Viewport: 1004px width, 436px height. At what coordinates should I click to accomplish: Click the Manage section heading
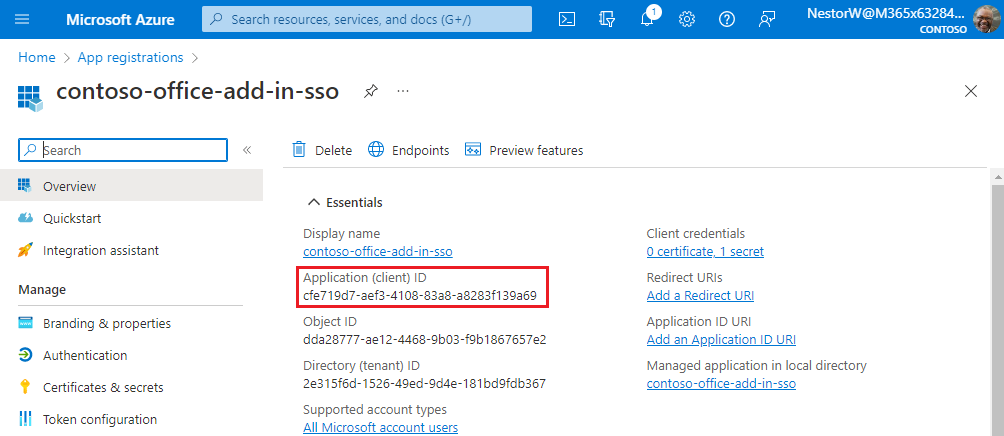click(x=42, y=290)
